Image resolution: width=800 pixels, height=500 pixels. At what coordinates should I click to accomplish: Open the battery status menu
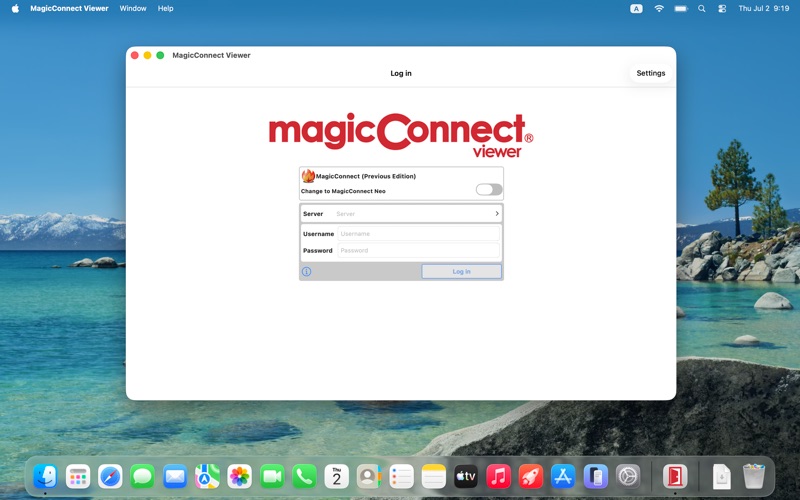[681, 8]
